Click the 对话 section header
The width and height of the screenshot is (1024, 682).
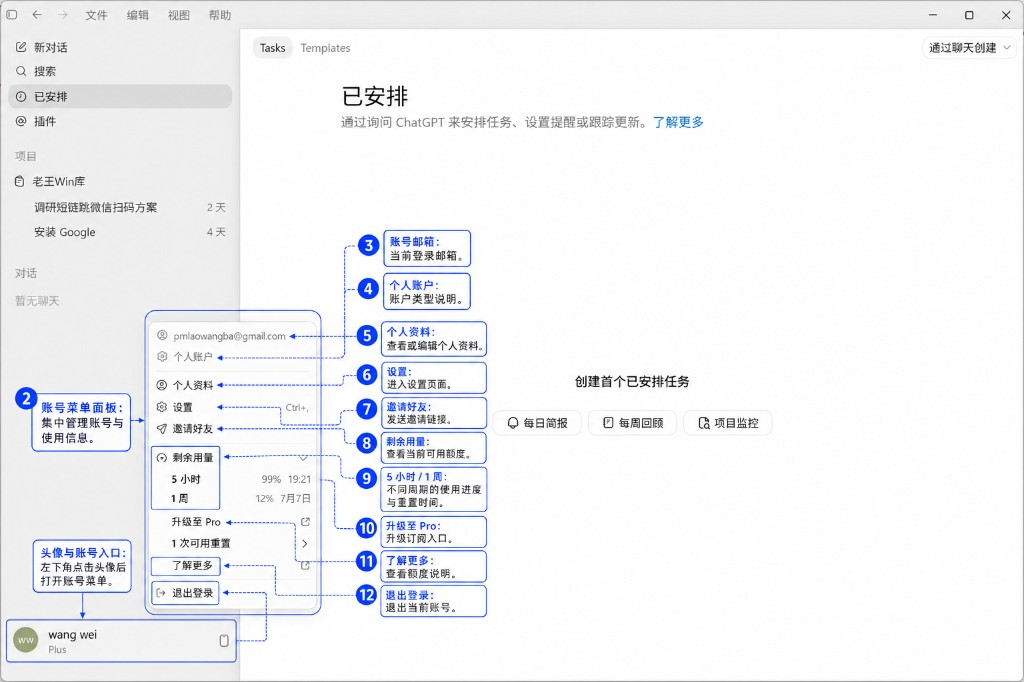(25, 273)
